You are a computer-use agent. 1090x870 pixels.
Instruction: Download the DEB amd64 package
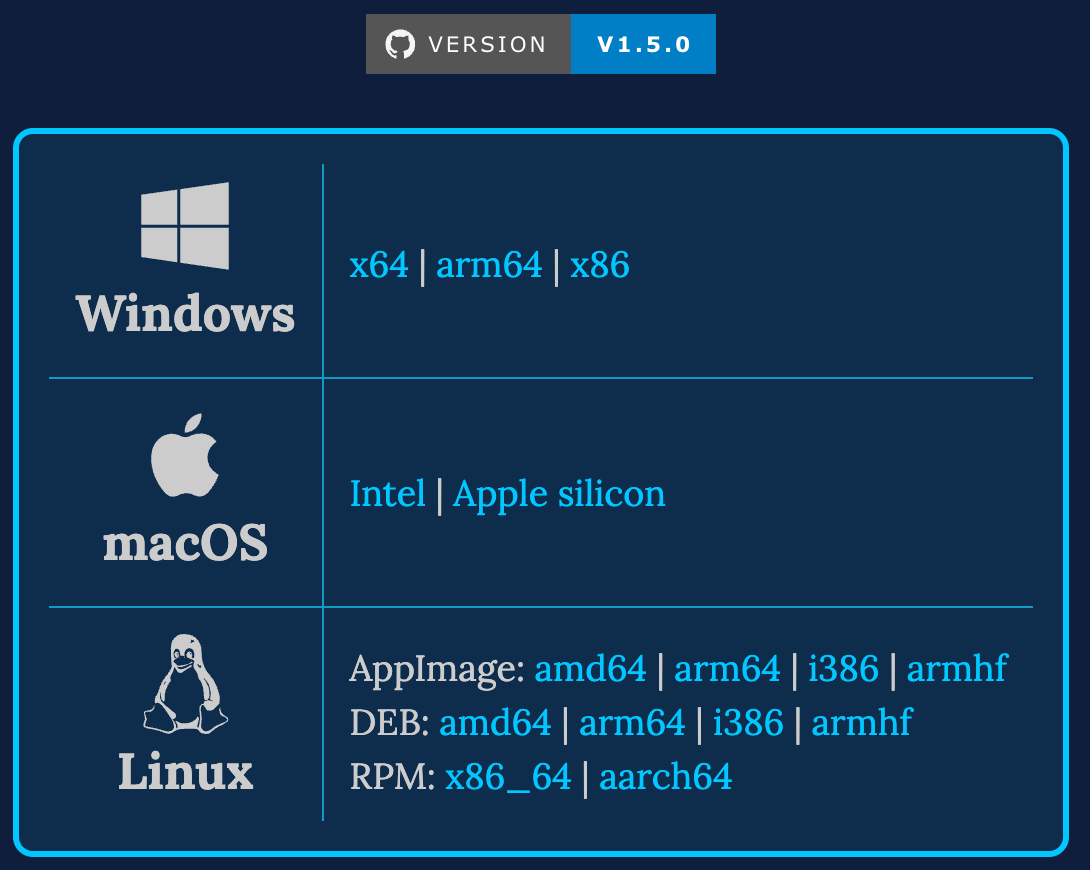tap(495, 723)
